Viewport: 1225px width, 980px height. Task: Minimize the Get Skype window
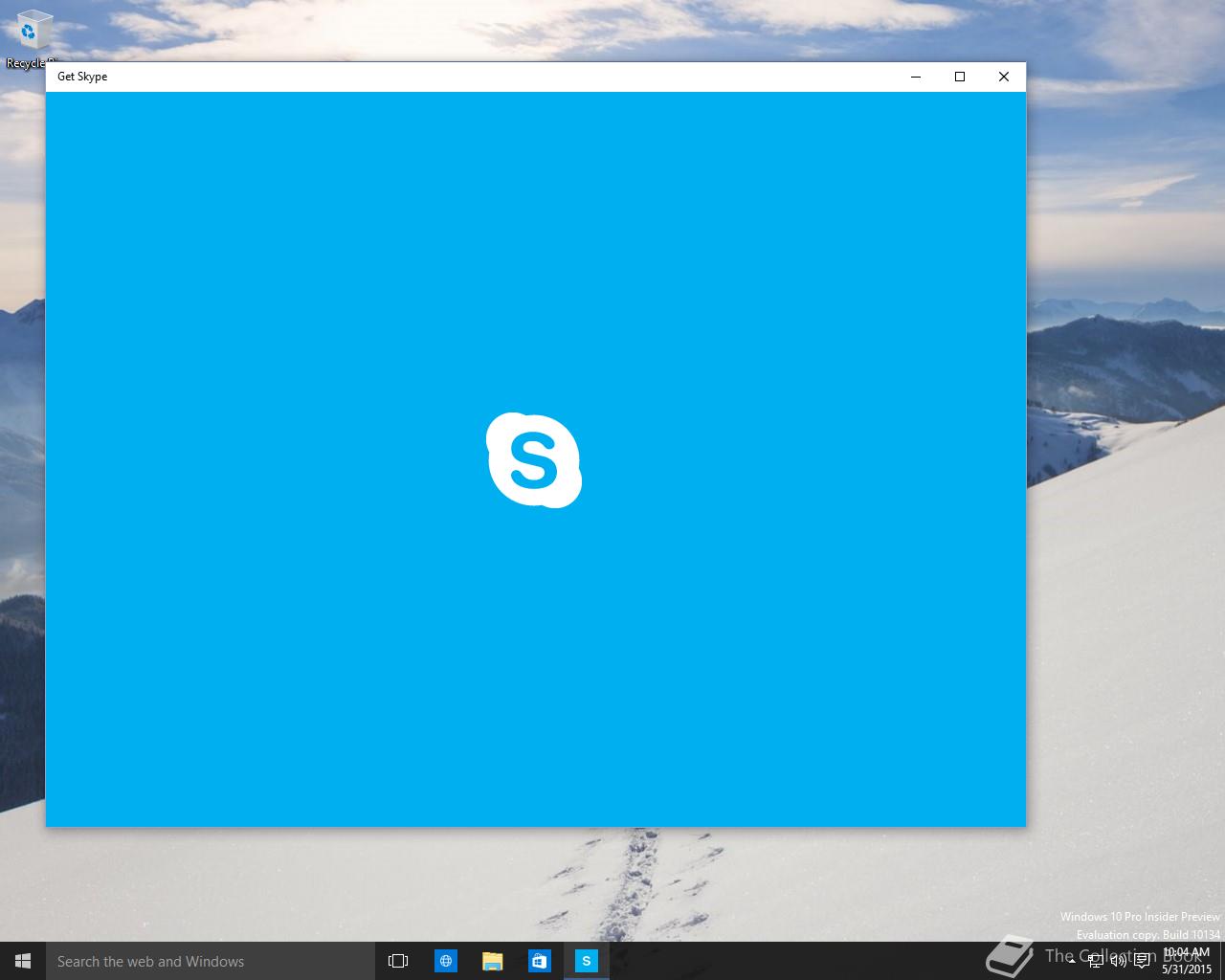click(x=916, y=77)
